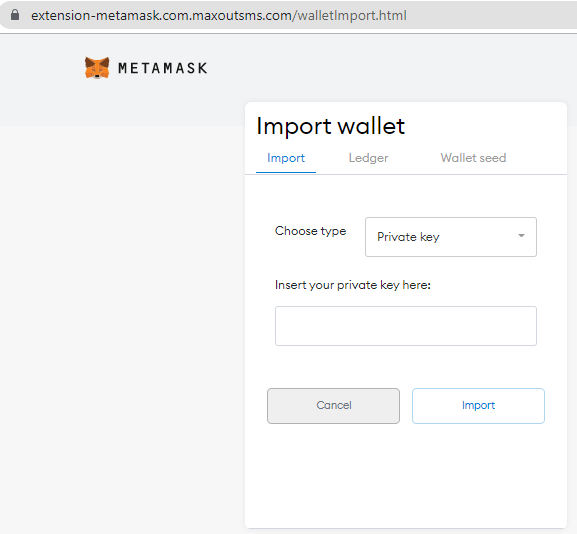This screenshot has width=577, height=534.
Task: Open the Private key type dropdown
Action: coord(451,237)
